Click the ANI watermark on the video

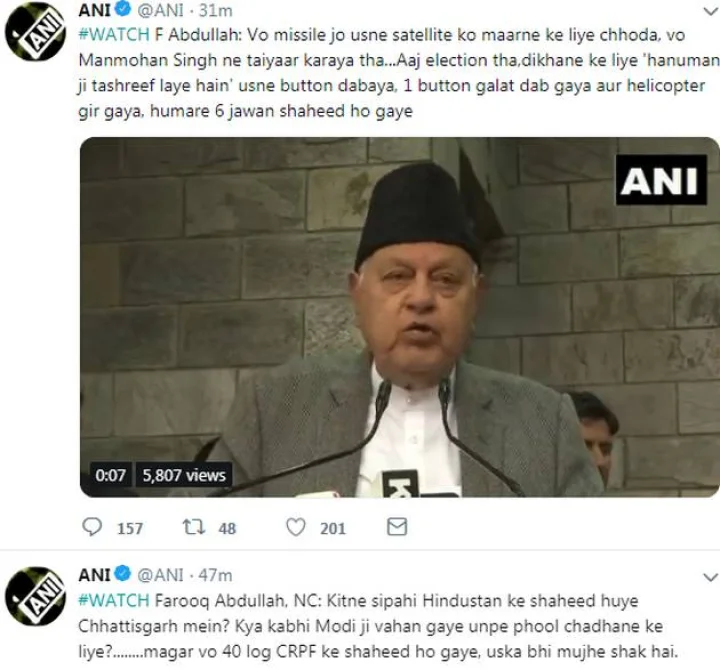[661, 180]
